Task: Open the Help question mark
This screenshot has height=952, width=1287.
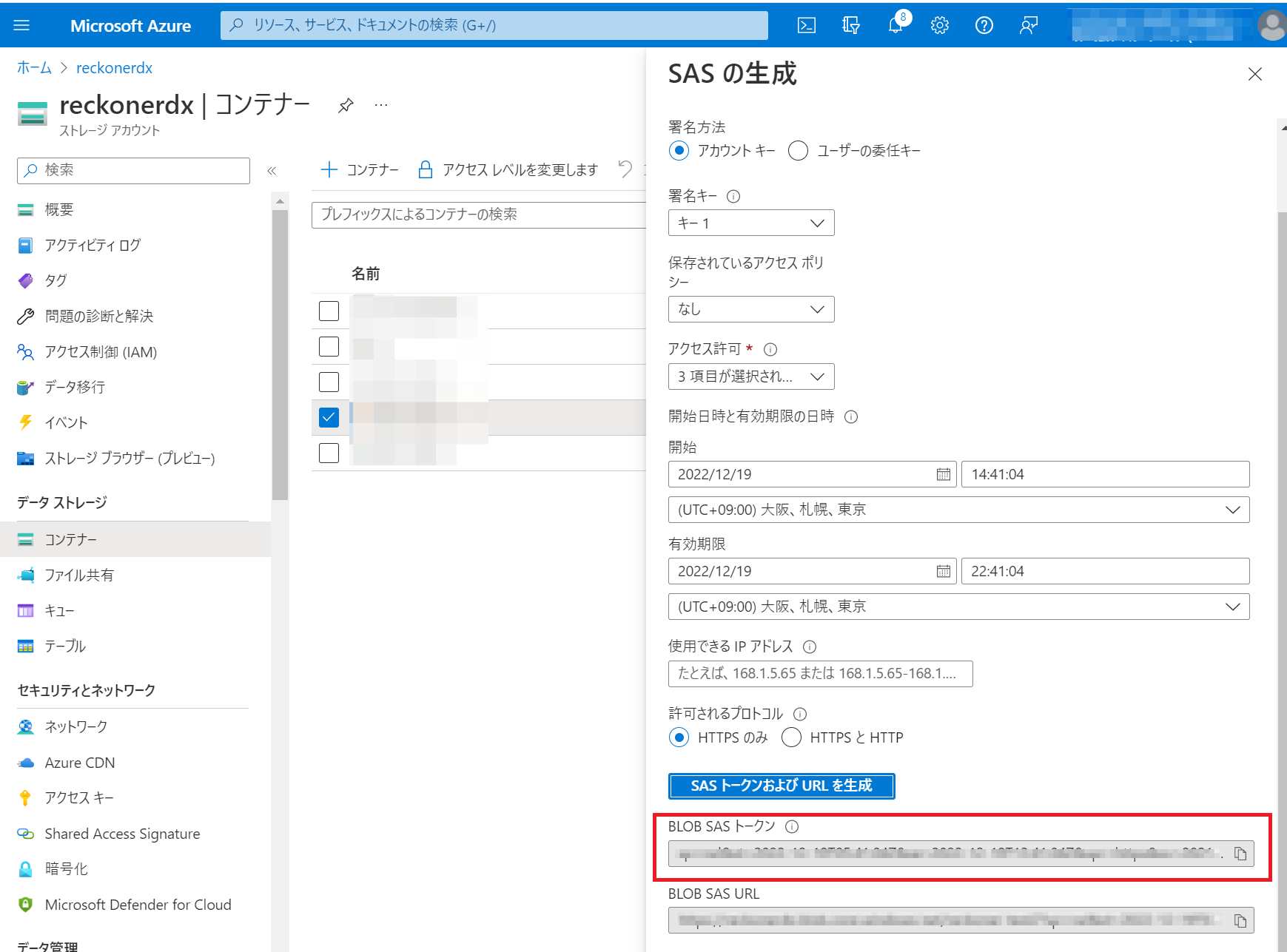Action: 984,25
